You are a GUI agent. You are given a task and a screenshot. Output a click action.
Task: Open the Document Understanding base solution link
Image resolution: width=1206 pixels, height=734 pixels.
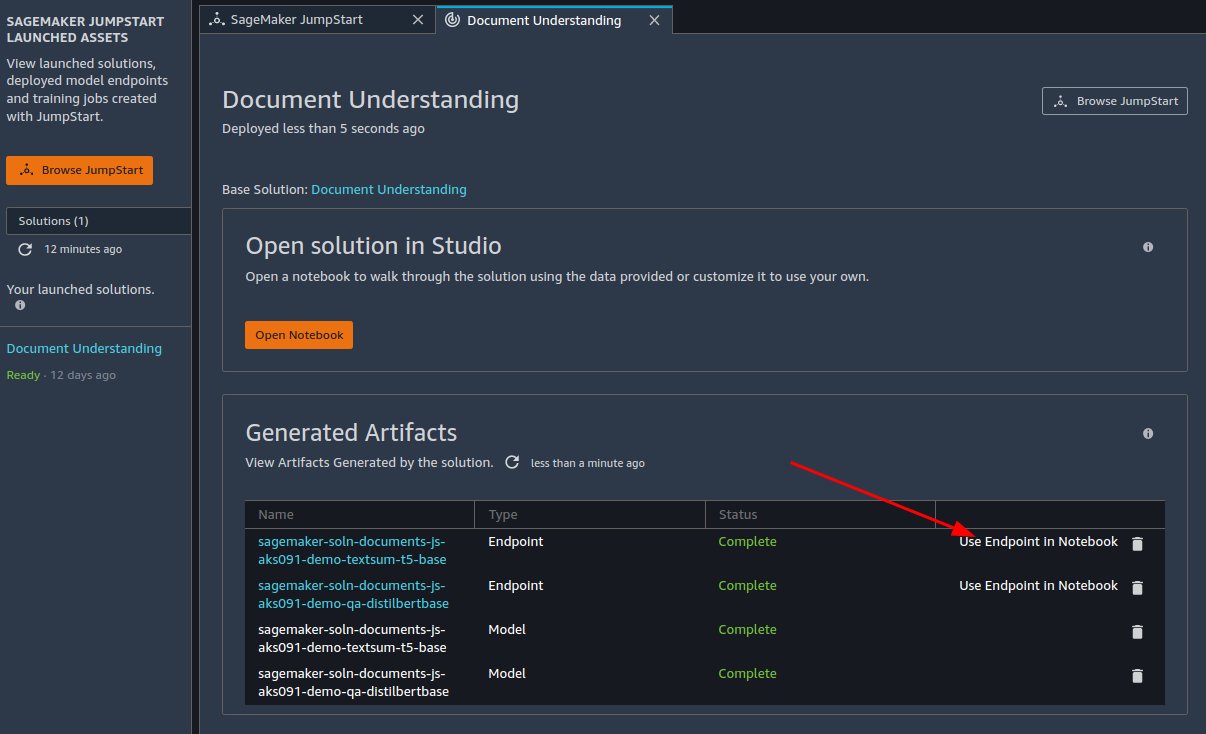click(x=389, y=189)
